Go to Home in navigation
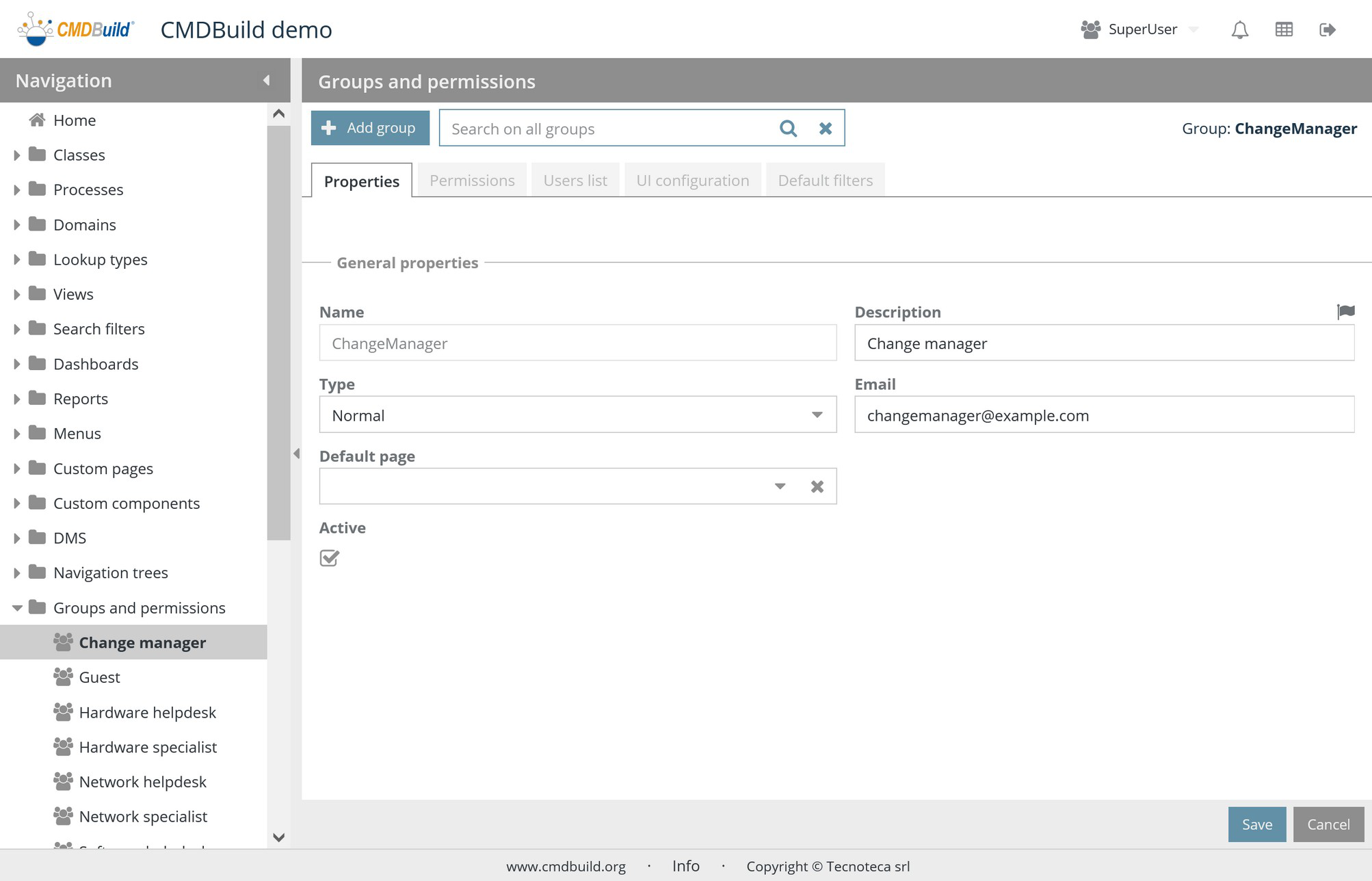The width and height of the screenshot is (1372, 881). pyautogui.click(x=74, y=120)
